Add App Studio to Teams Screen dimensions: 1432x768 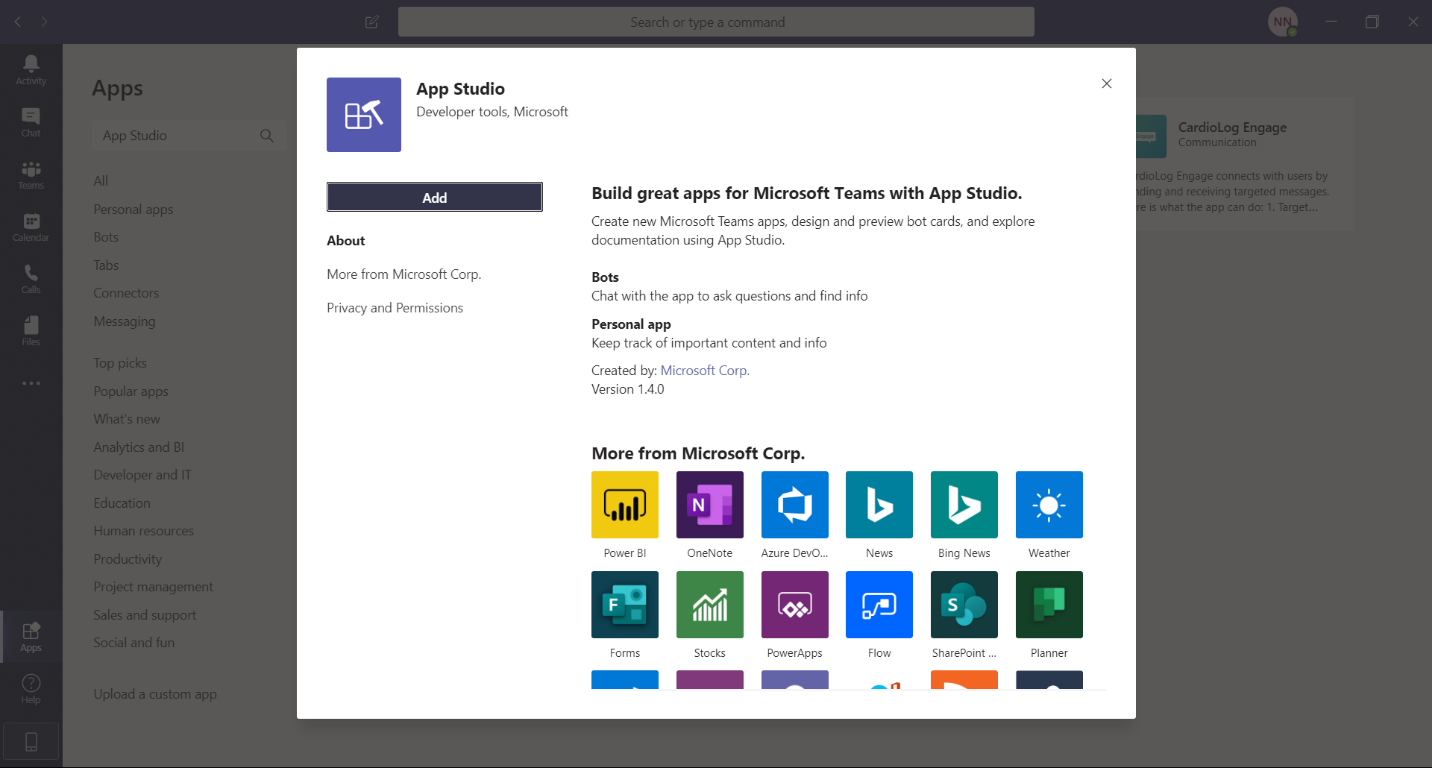coord(434,198)
